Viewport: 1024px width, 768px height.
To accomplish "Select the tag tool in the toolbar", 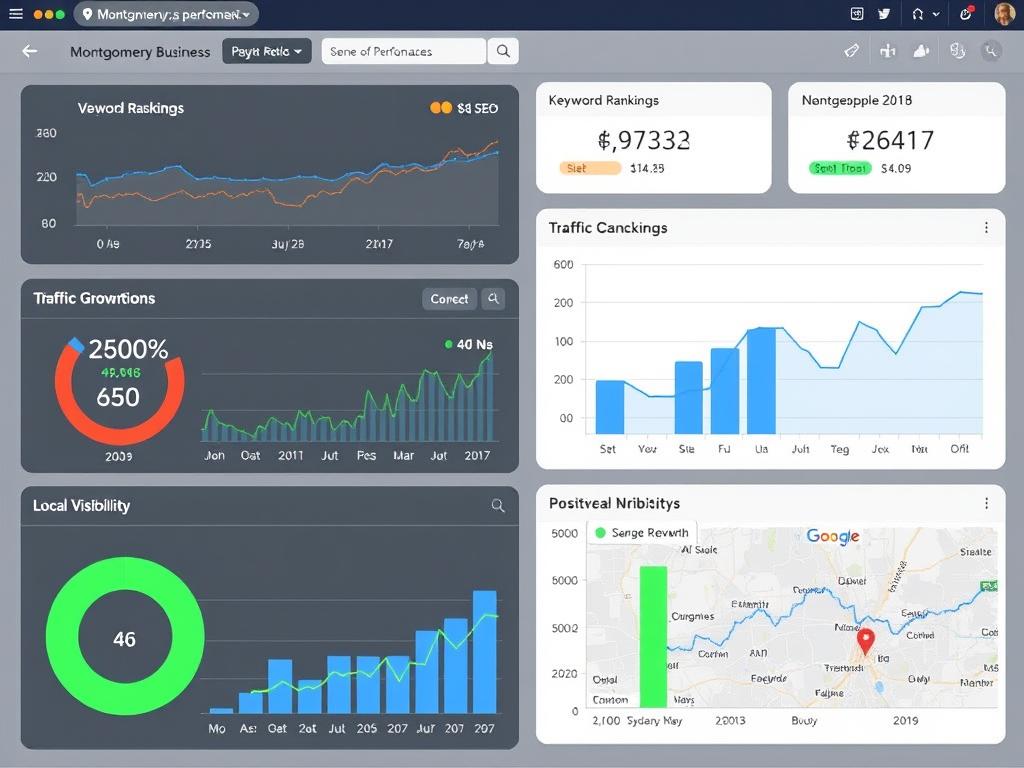I will point(850,51).
